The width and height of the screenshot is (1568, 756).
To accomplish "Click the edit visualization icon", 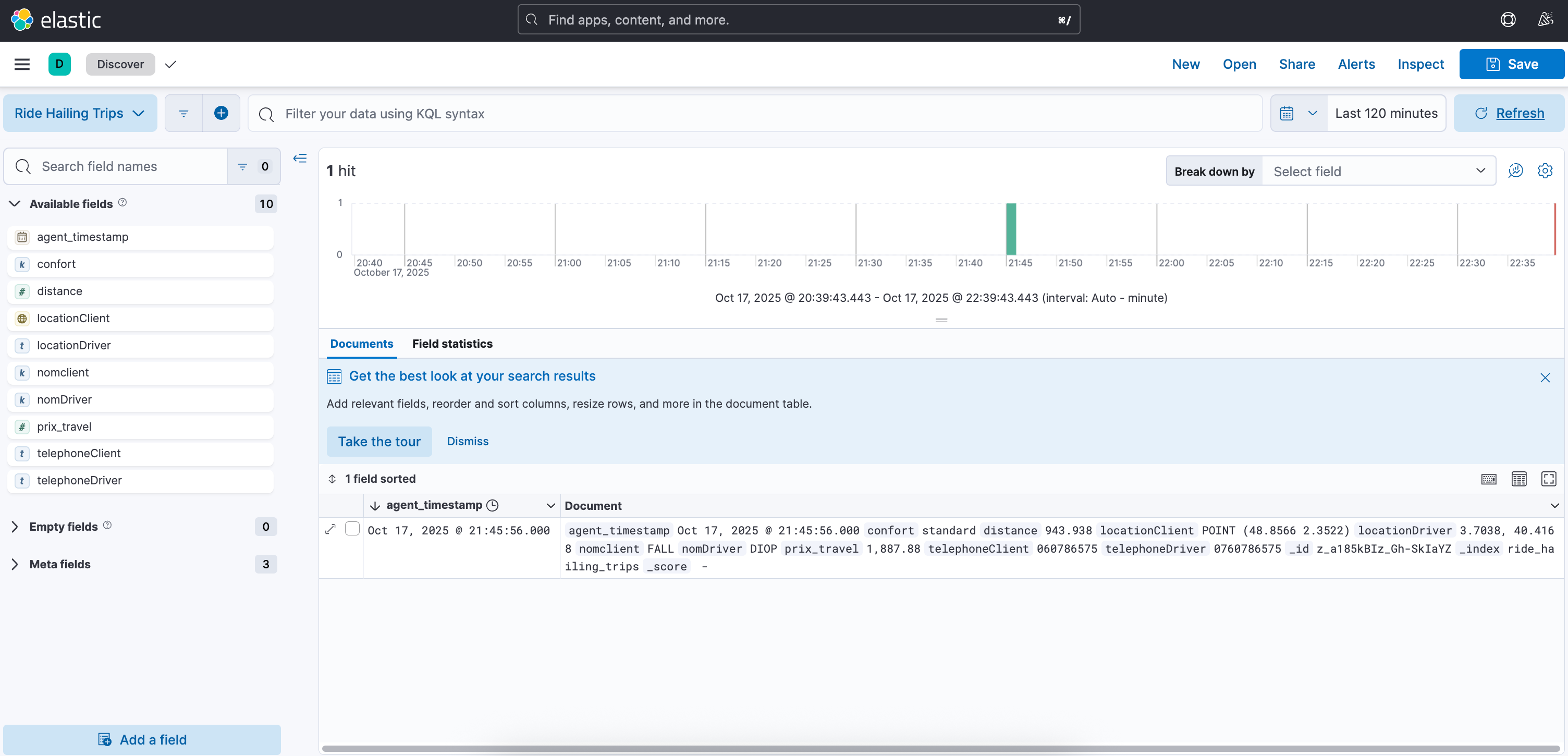I will point(1515,171).
